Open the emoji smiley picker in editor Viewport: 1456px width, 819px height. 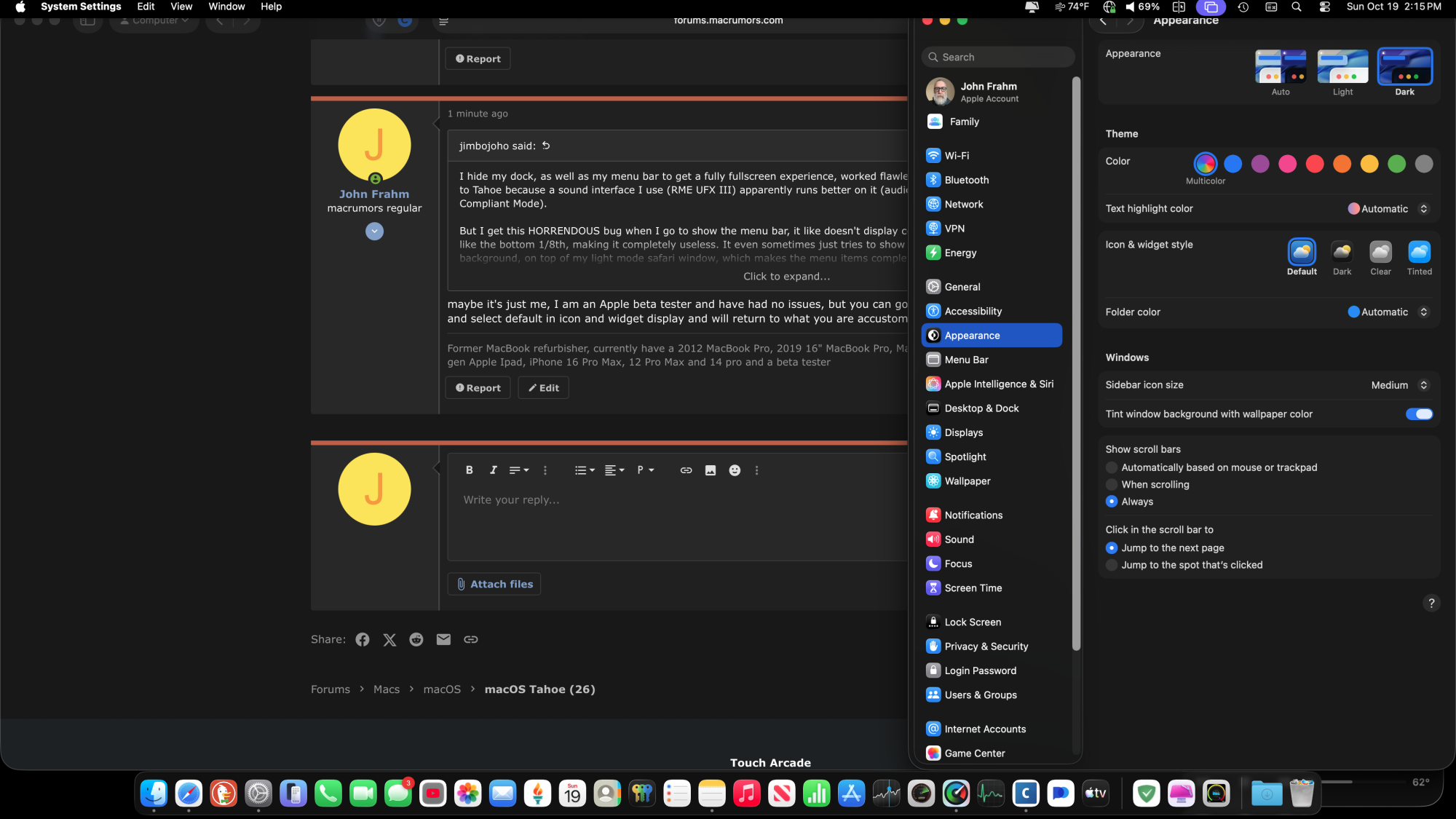coord(735,470)
